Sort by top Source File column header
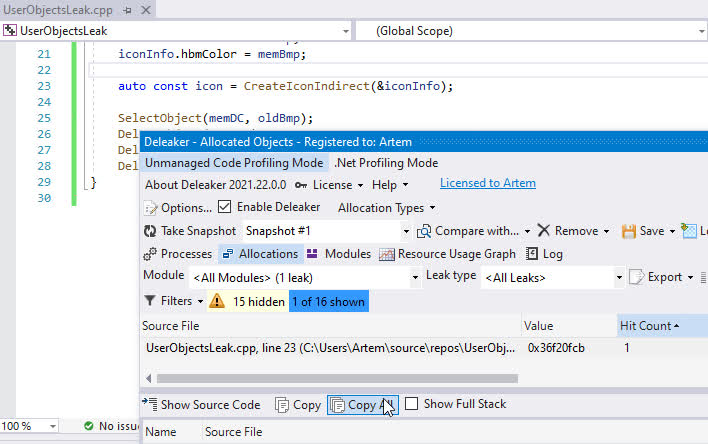 click(331, 326)
